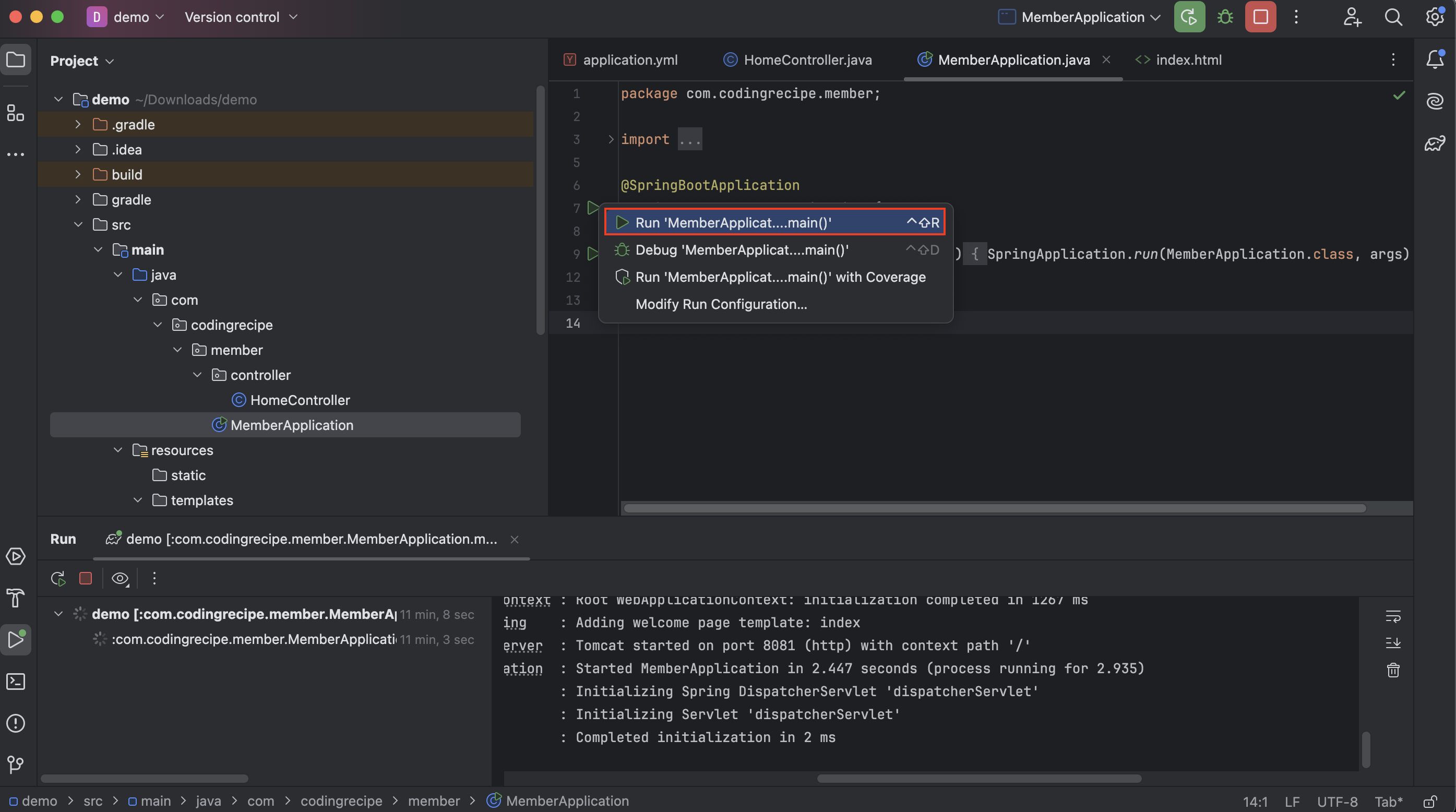Toggle the eye show-console option in Run toolbar
The height and width of the screenshot is (812, 1456).
click(x=120, y=578)
